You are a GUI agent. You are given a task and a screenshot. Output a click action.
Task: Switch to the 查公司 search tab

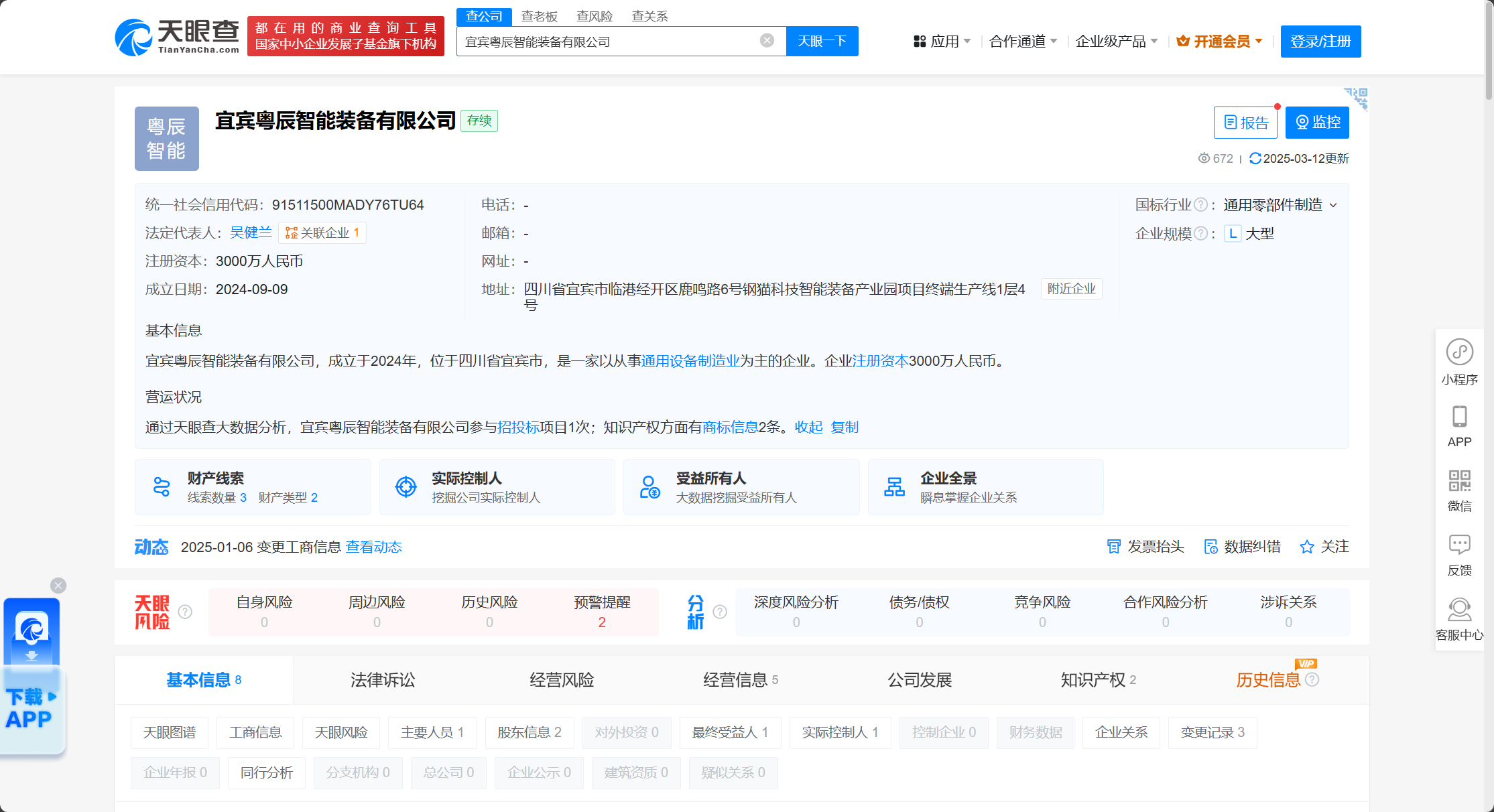point(484,16)
